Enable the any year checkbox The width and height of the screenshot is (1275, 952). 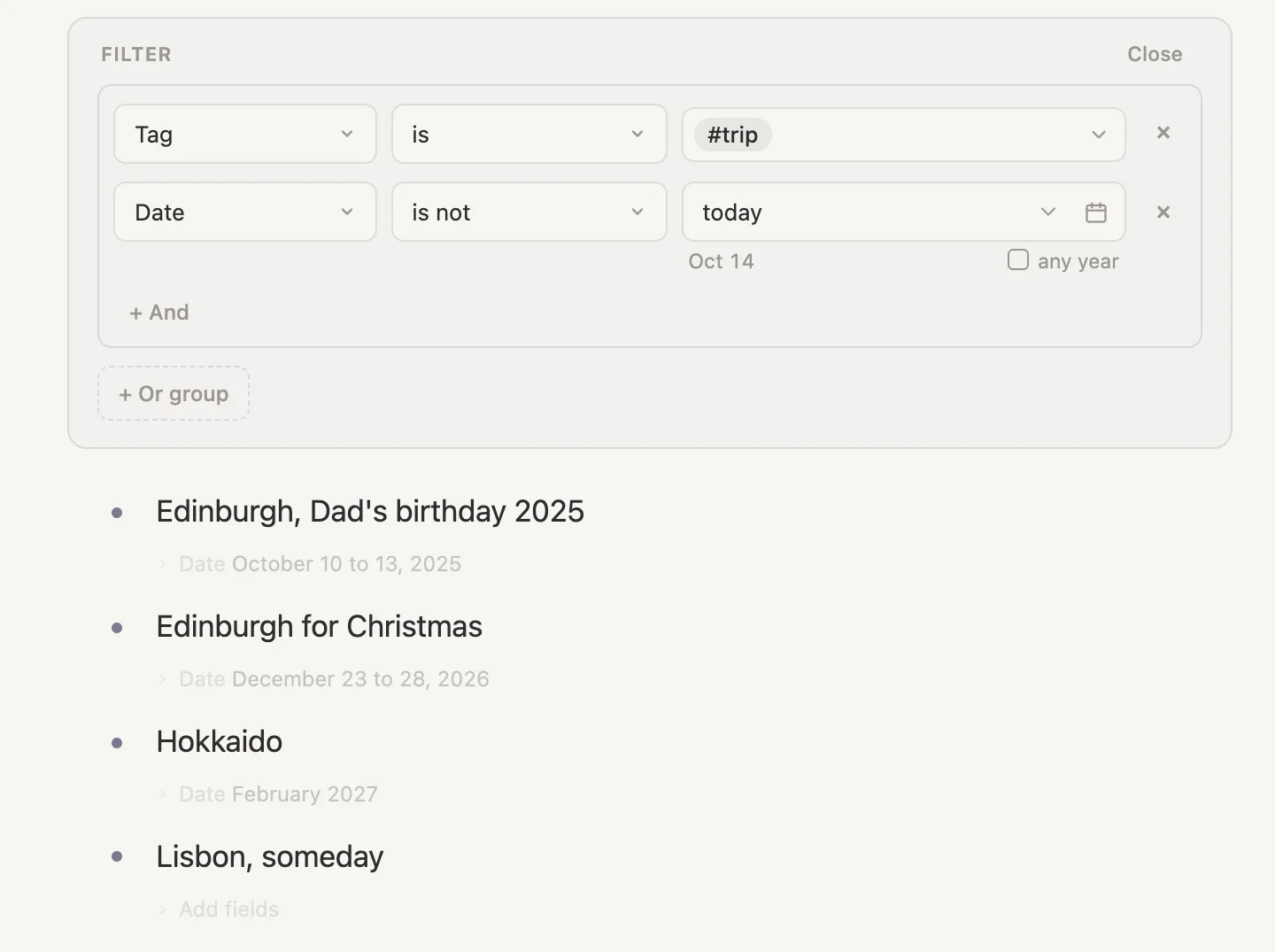pyautogui.click(x=1018, y=259)
